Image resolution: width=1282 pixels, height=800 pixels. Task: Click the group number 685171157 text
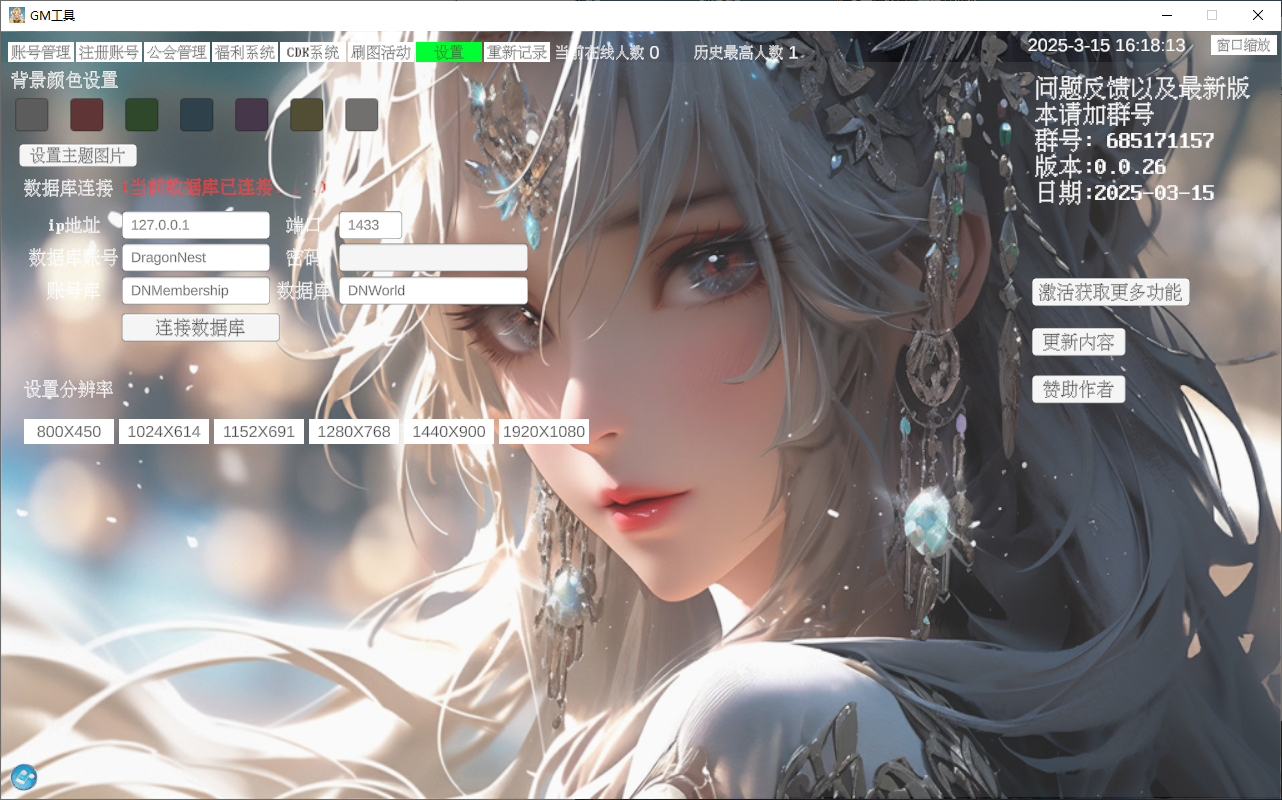click(1160, 141)
